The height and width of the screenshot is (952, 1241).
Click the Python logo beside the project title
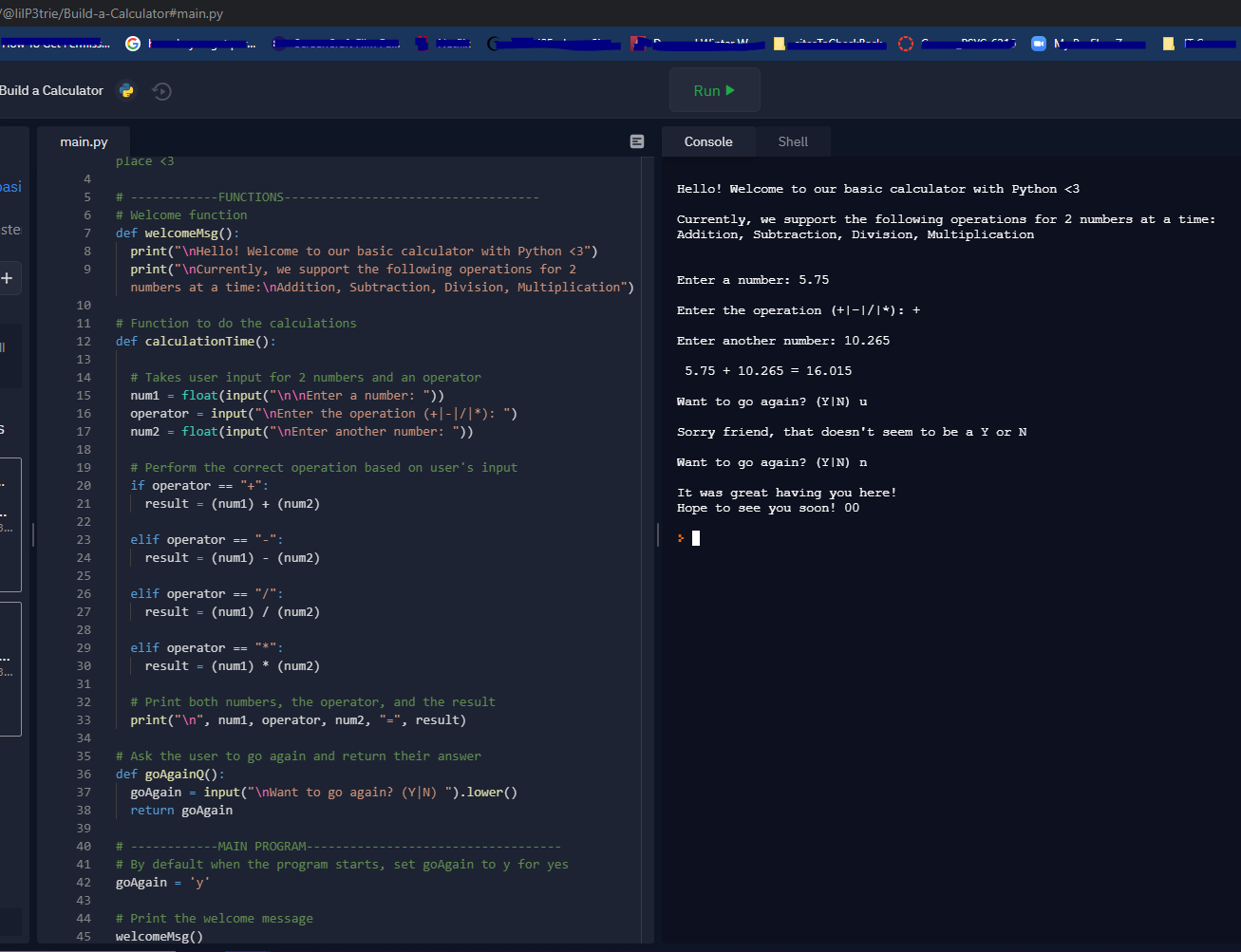[x=126, y=90]
